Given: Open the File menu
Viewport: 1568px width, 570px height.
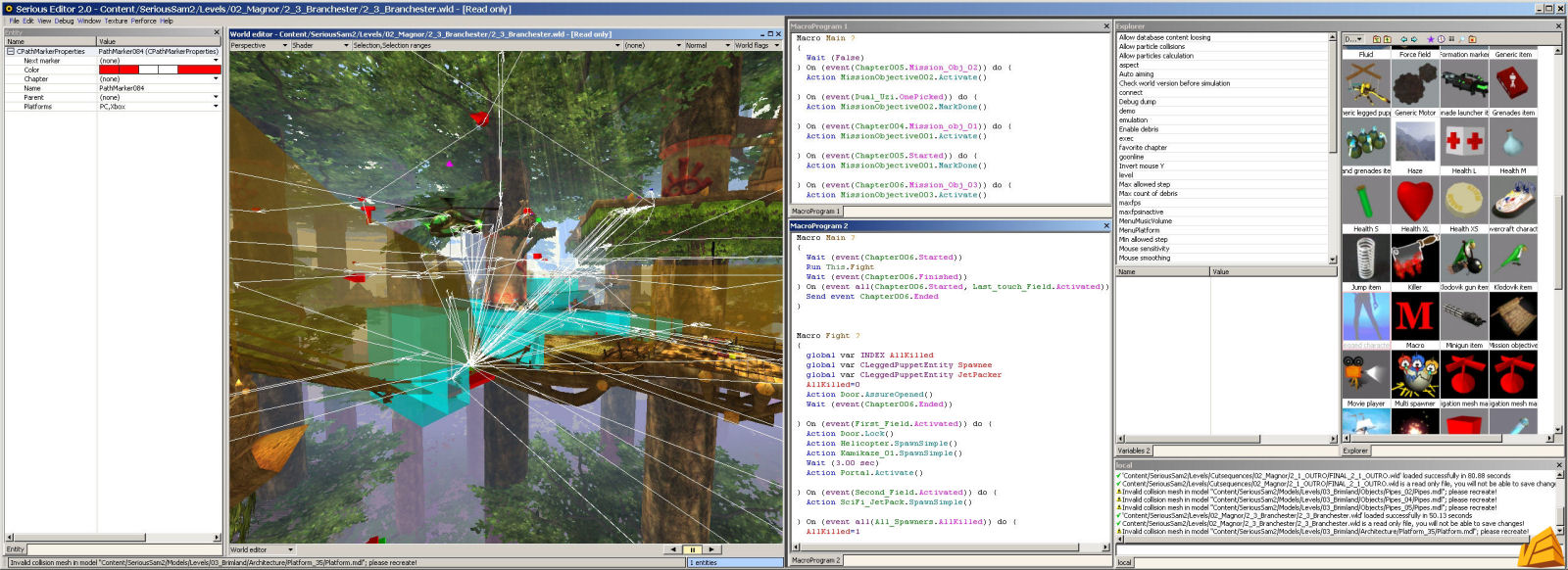Looking at the screenshot, I should (x=14, y=21).
